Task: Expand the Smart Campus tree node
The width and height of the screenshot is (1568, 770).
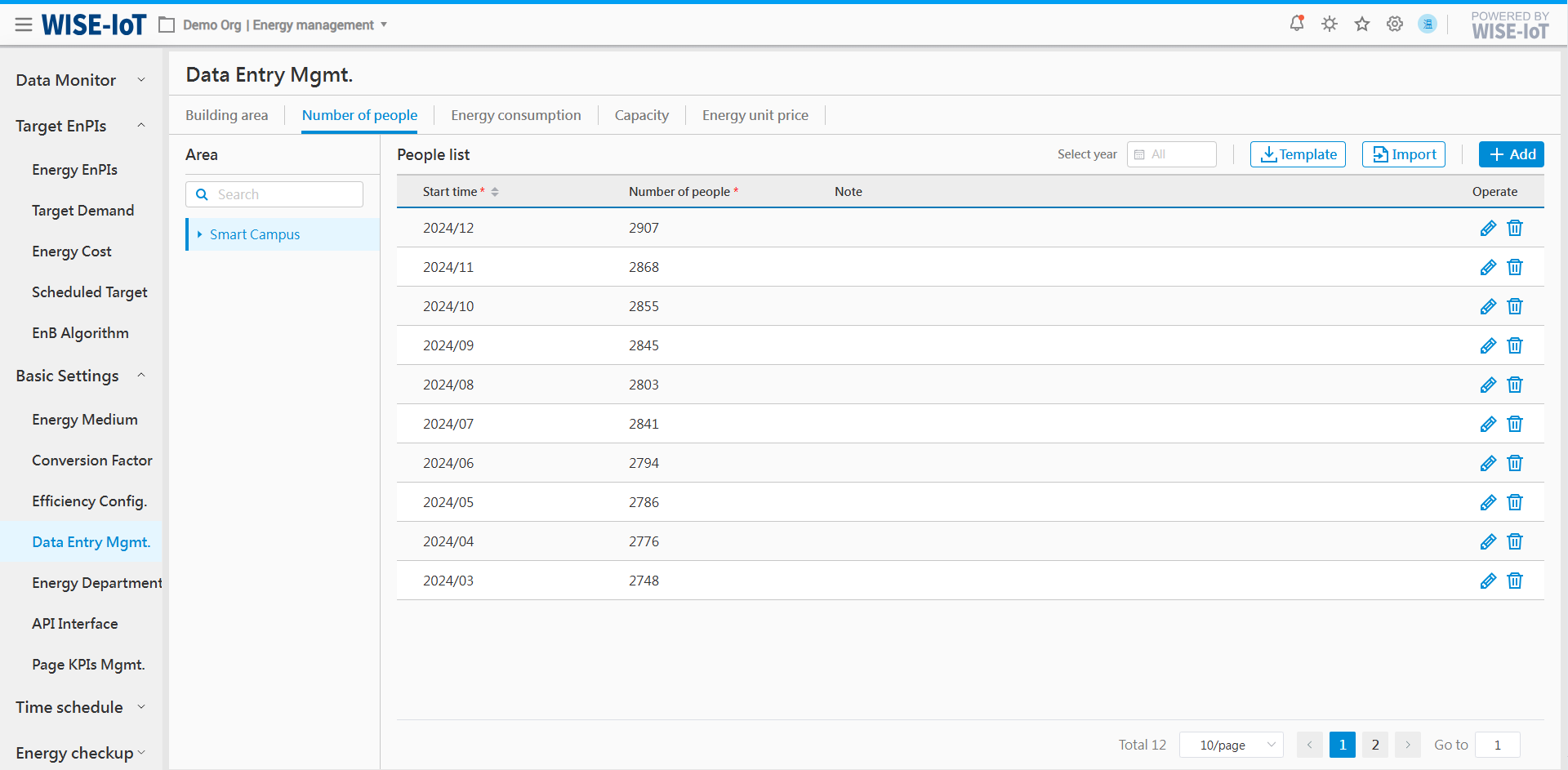Action: [199, 234]
